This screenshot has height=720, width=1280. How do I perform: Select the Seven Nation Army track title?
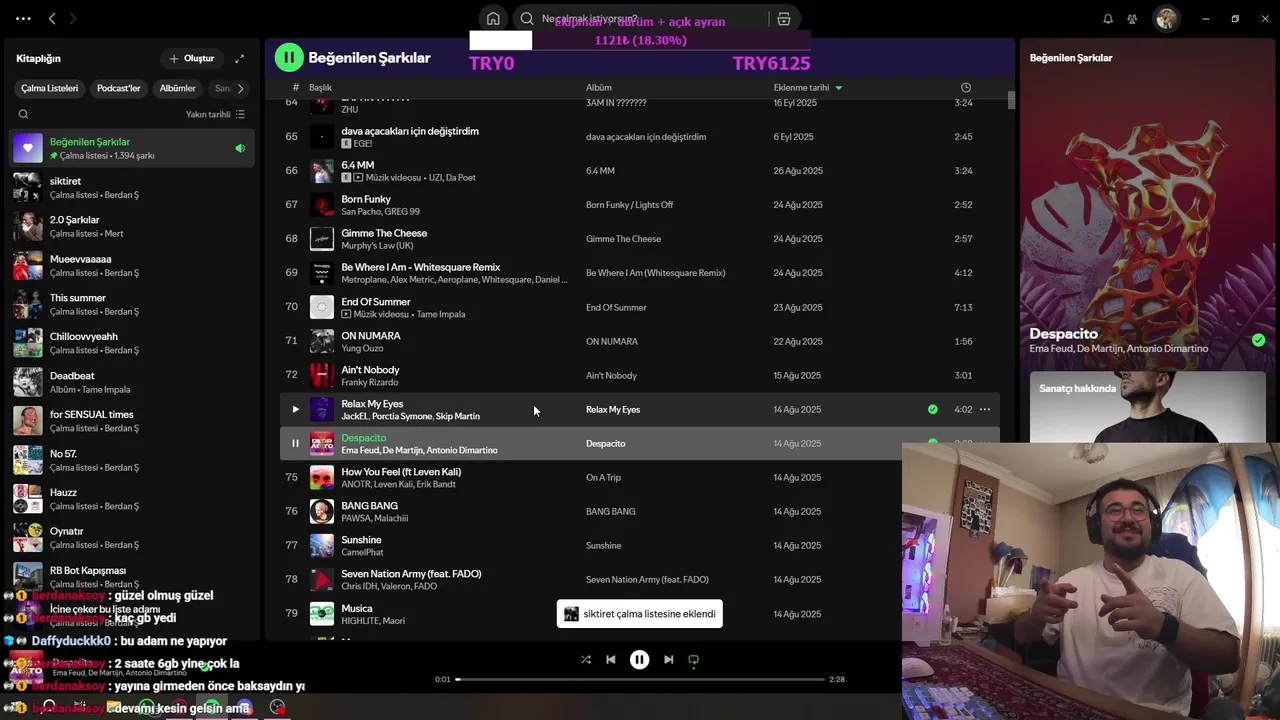pyautogui.click(x=411, y=573)
